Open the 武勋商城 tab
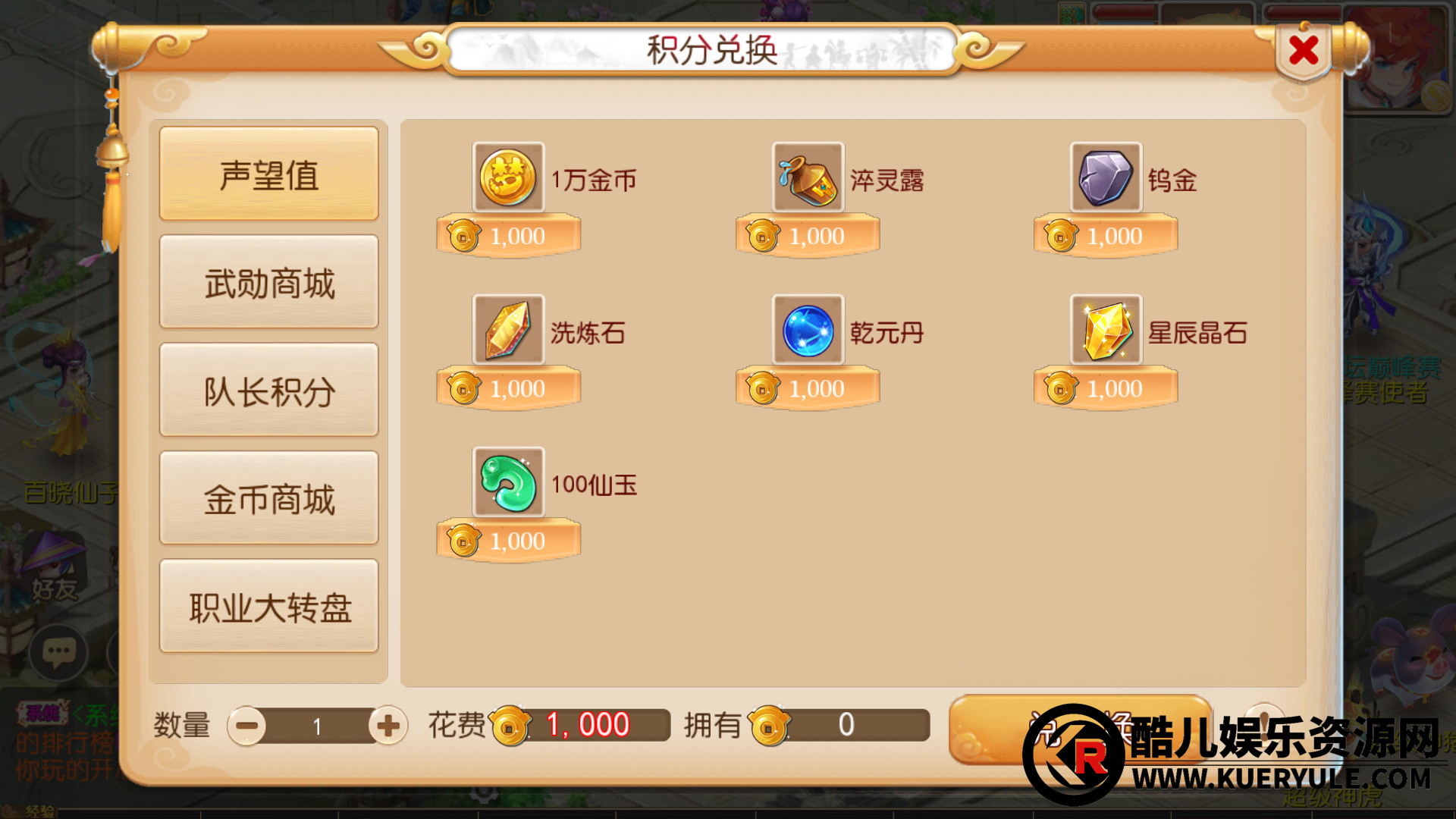The height and width of the screenshot is (819, 1456). point(268,282)
